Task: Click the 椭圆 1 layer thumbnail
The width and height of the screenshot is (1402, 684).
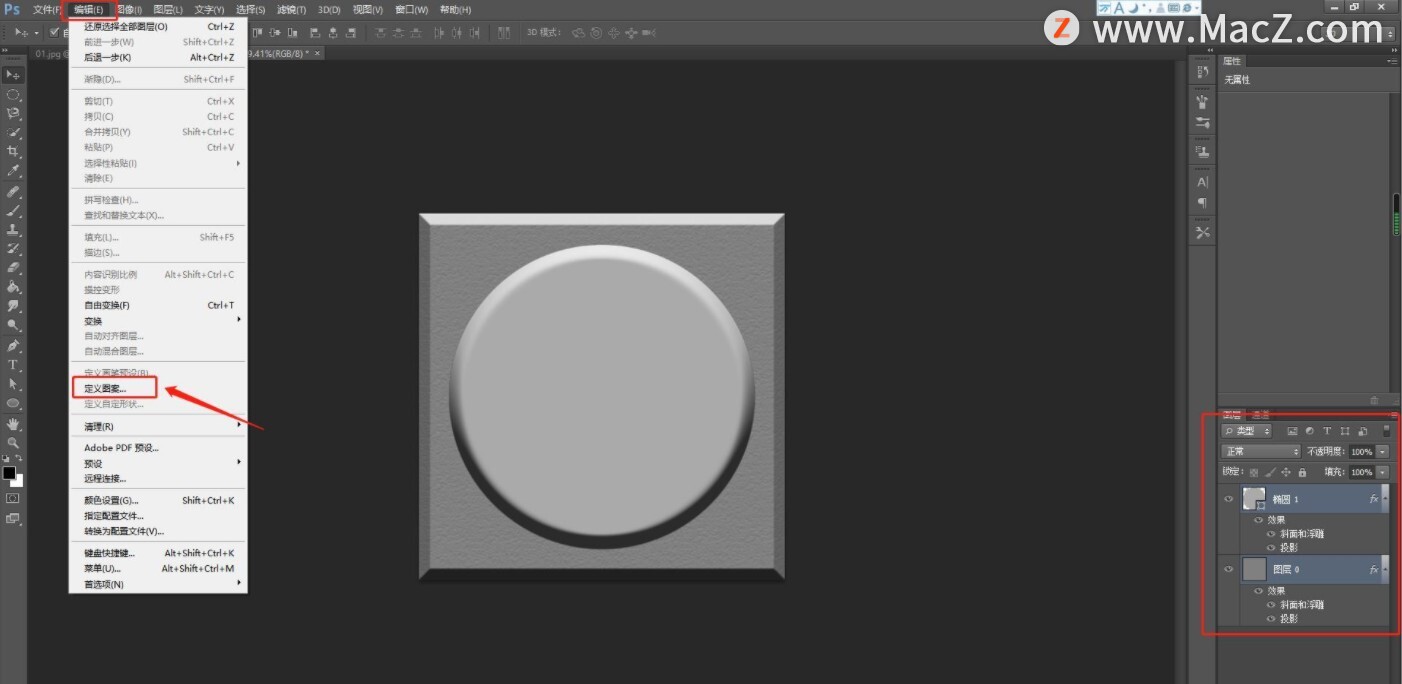Action: 1254,498
